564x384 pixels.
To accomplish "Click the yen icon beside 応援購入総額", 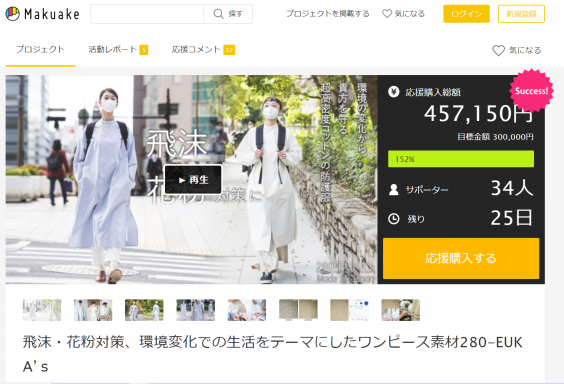I will (x=394, y=92).
